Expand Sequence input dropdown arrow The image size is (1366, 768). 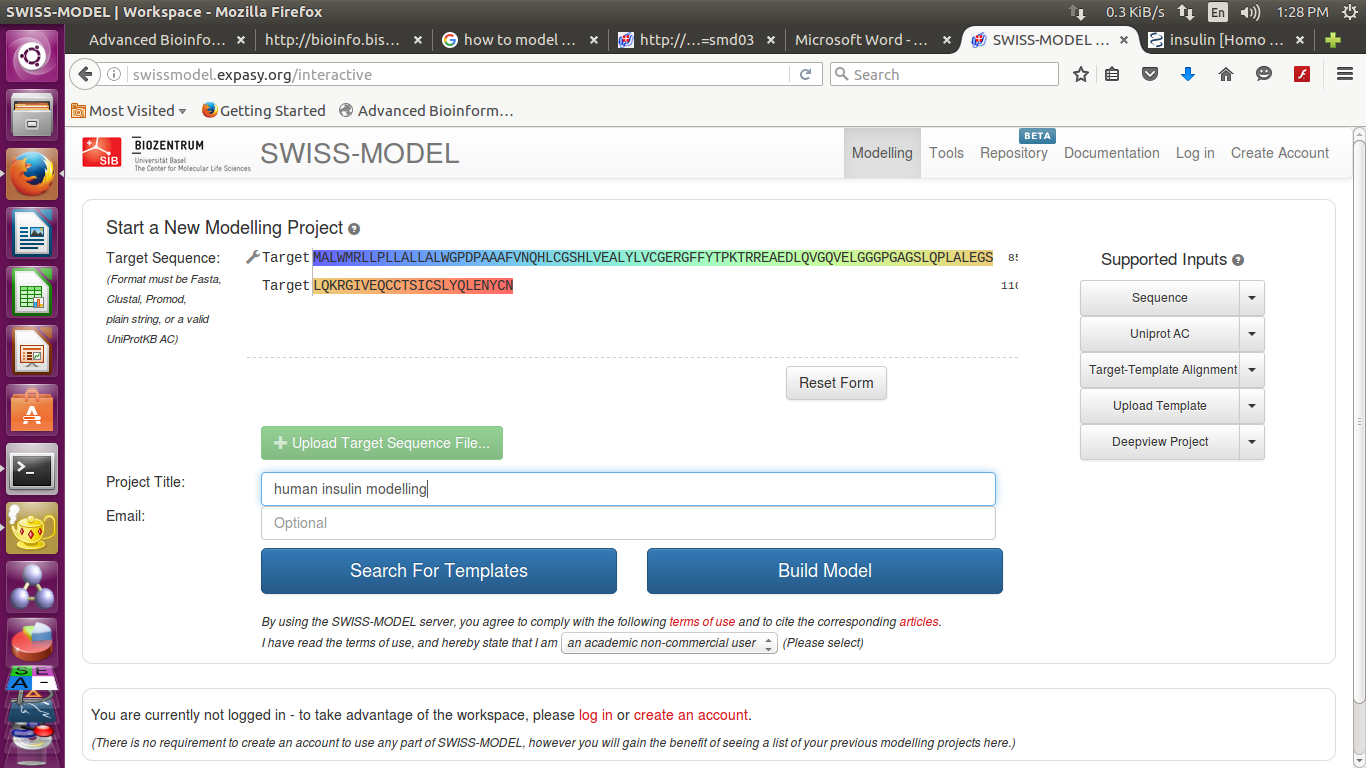pyautogui.click(x=1252, y=298)
